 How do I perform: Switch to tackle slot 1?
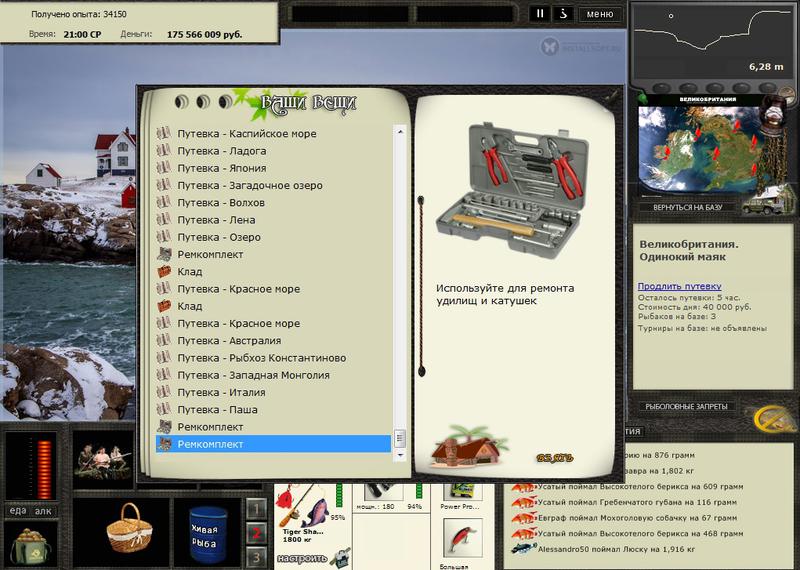coord(257,509)
